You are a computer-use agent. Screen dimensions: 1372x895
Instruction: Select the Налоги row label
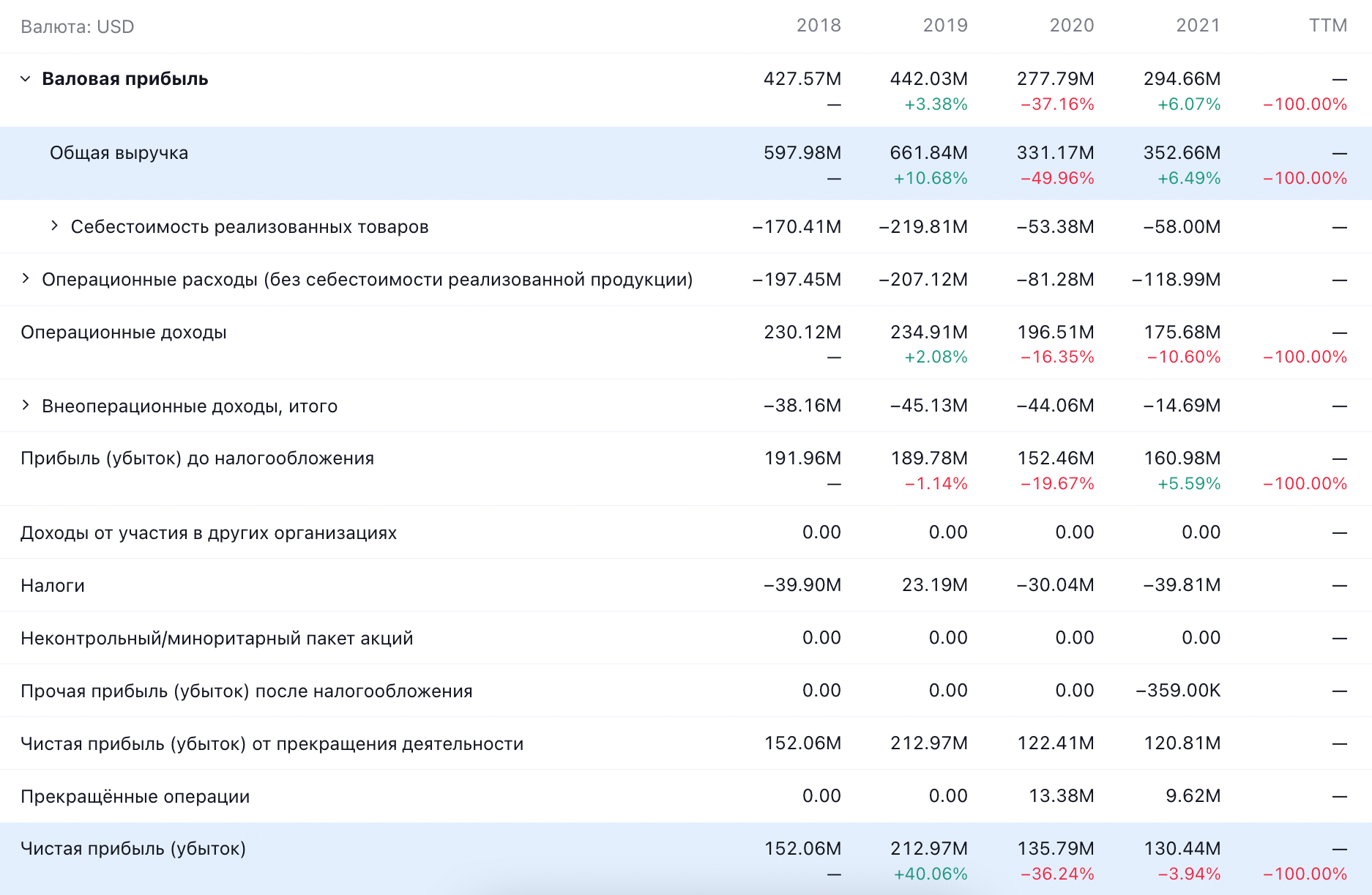53,586
